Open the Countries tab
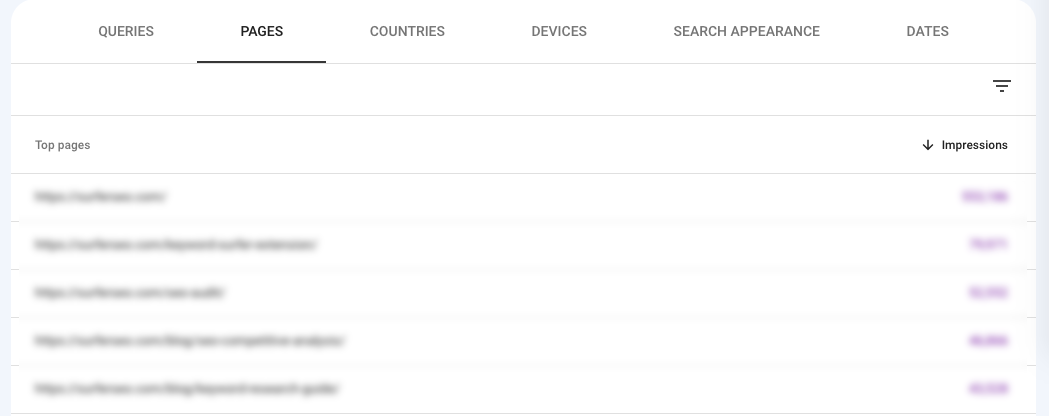This screenshot has height=416, width=1049. point(407,31)
